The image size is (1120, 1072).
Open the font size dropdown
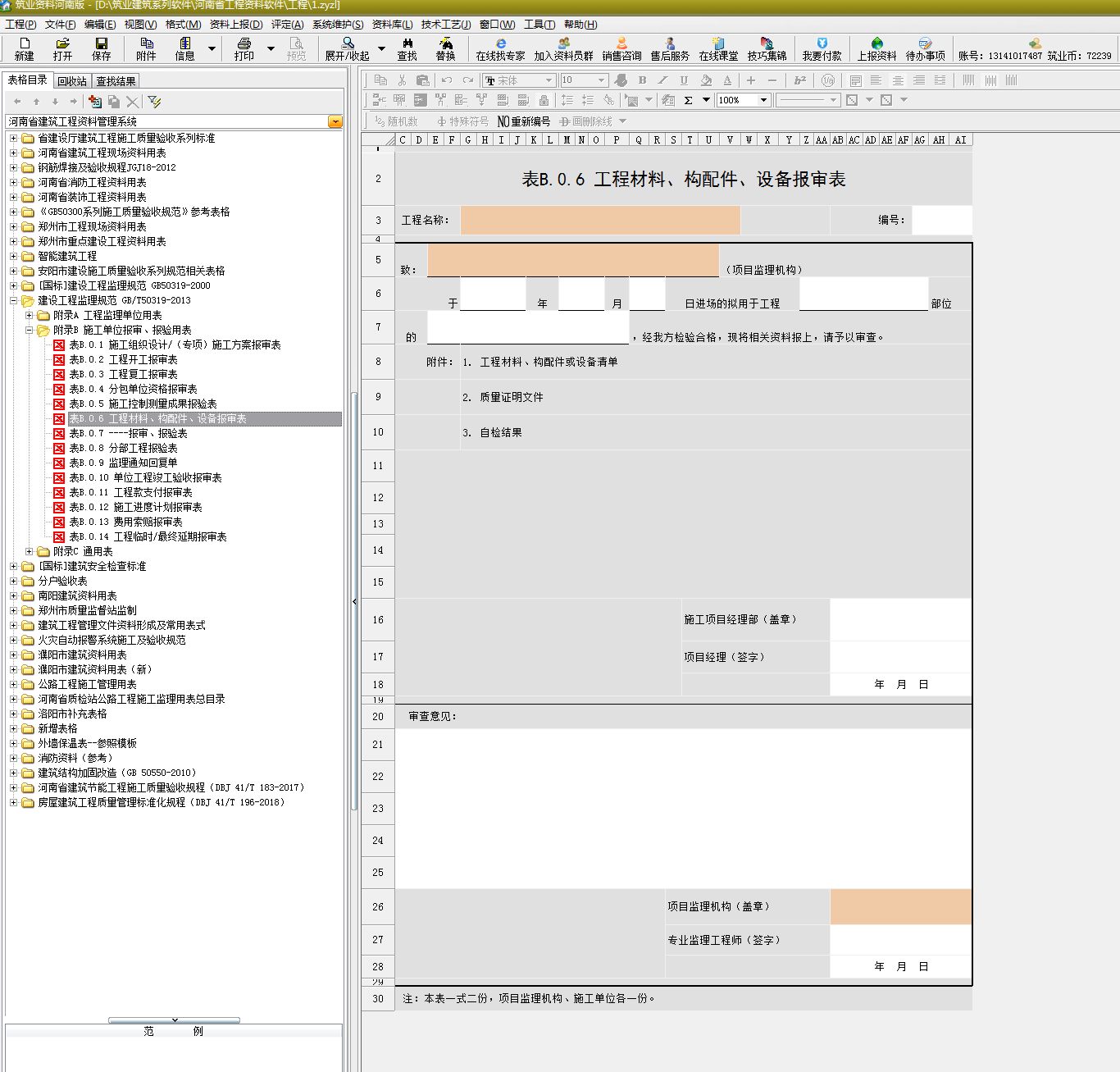(602, 80)
